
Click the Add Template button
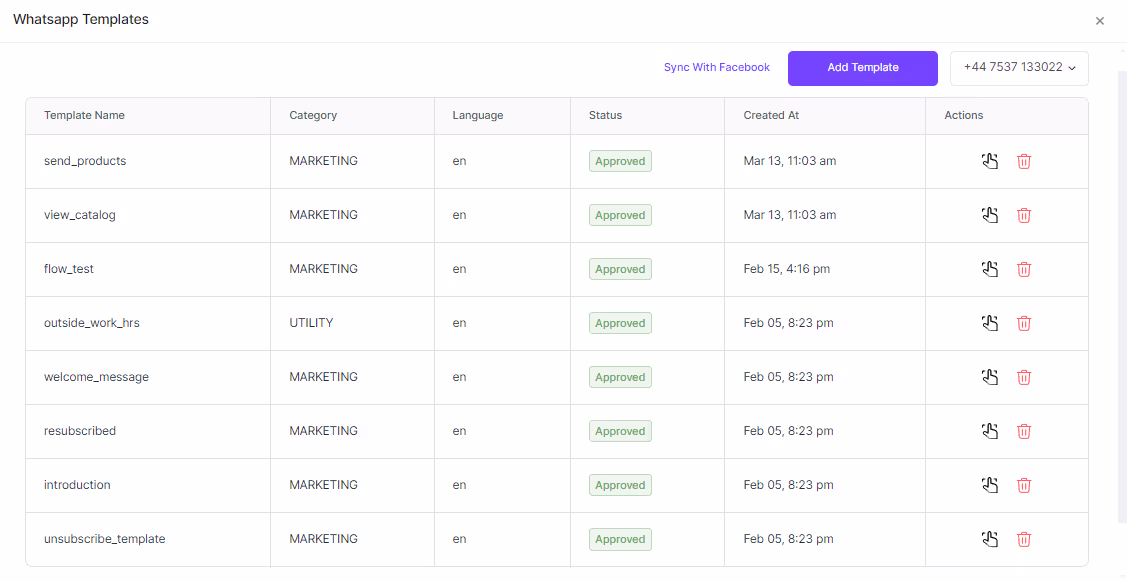[862, 68]
